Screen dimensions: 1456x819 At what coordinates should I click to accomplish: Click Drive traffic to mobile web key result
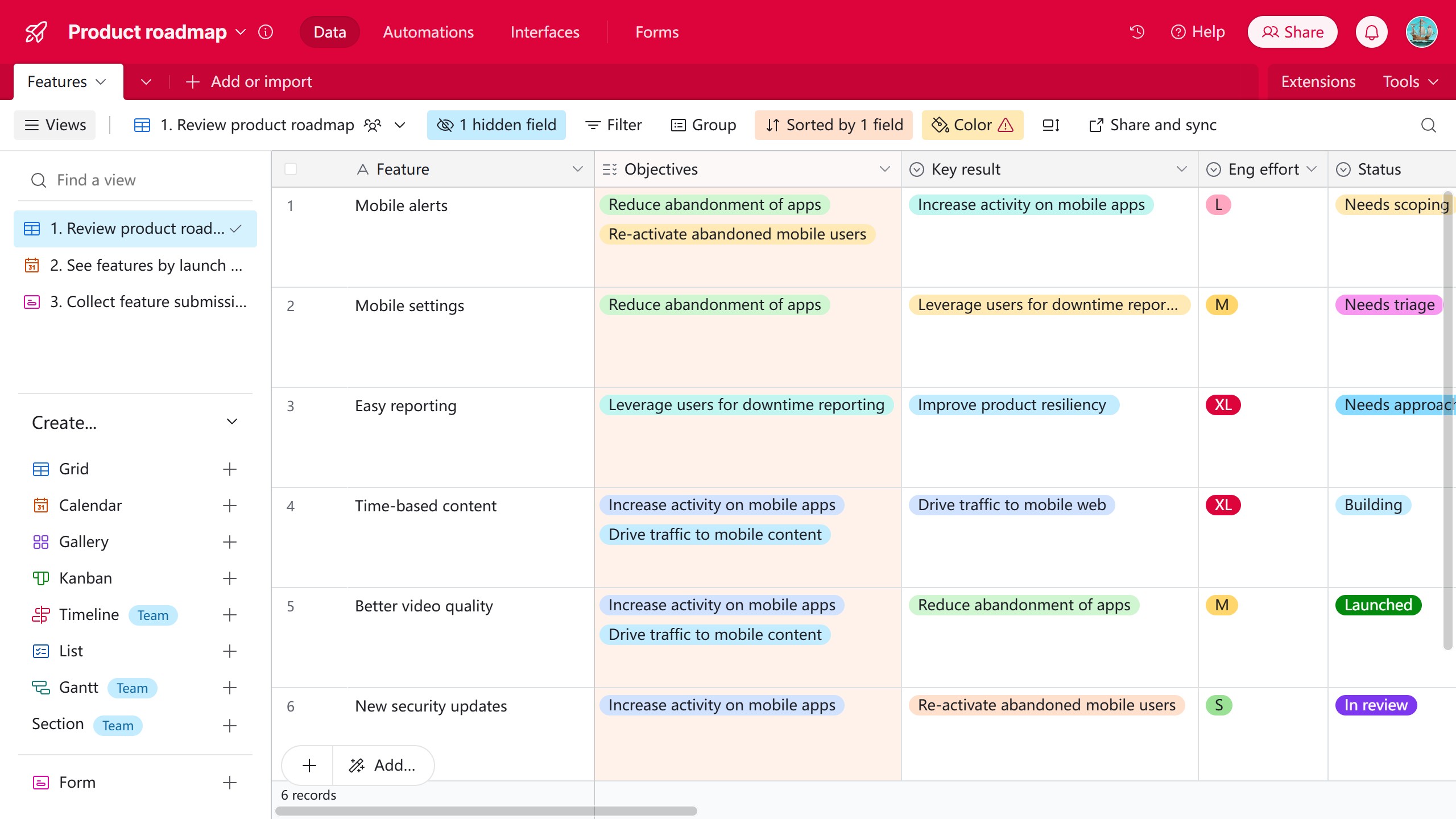pyautogui.click(x=1011, y=505)
